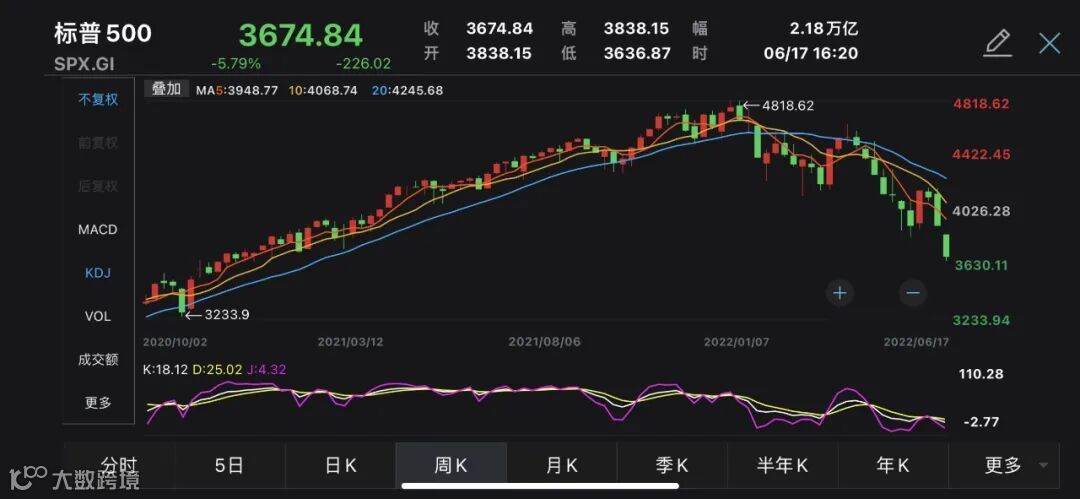
Task: Tap the MA5:3948.77 label
Action: coord(237,90)
